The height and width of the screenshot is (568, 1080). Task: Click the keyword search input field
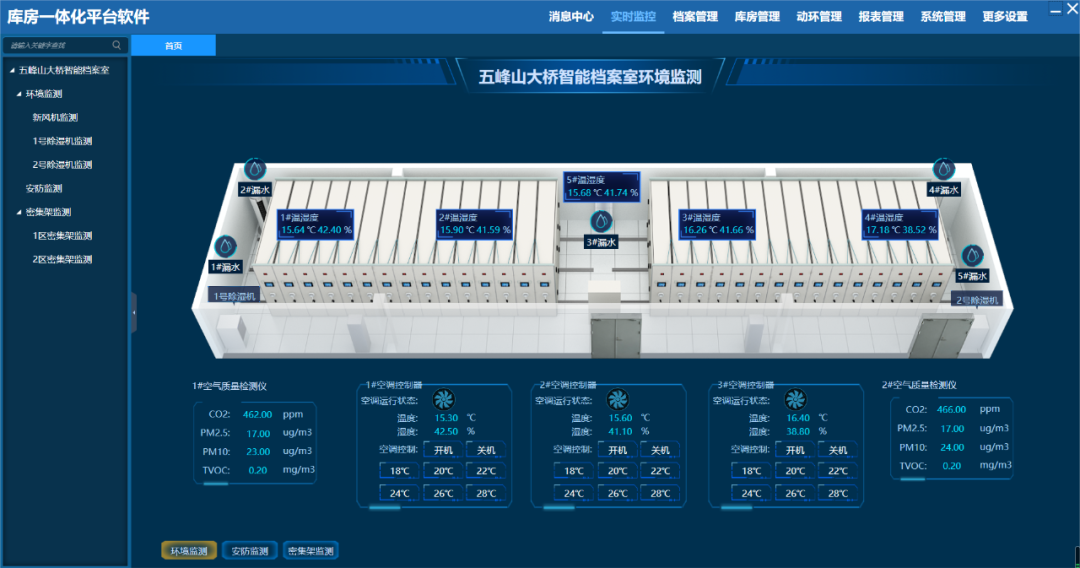[58, 45]
